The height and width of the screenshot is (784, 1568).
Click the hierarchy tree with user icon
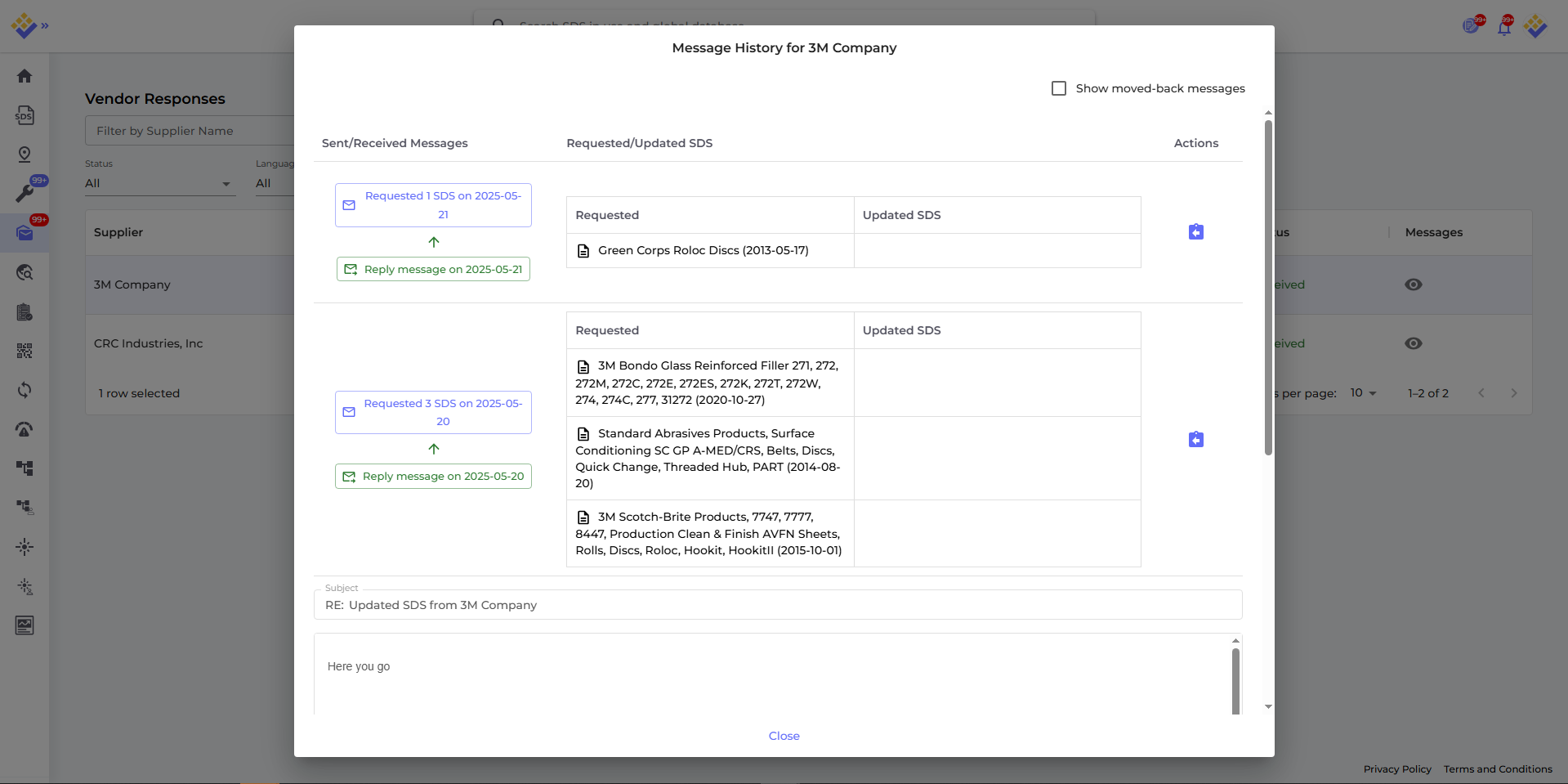(x=25, y=508)
